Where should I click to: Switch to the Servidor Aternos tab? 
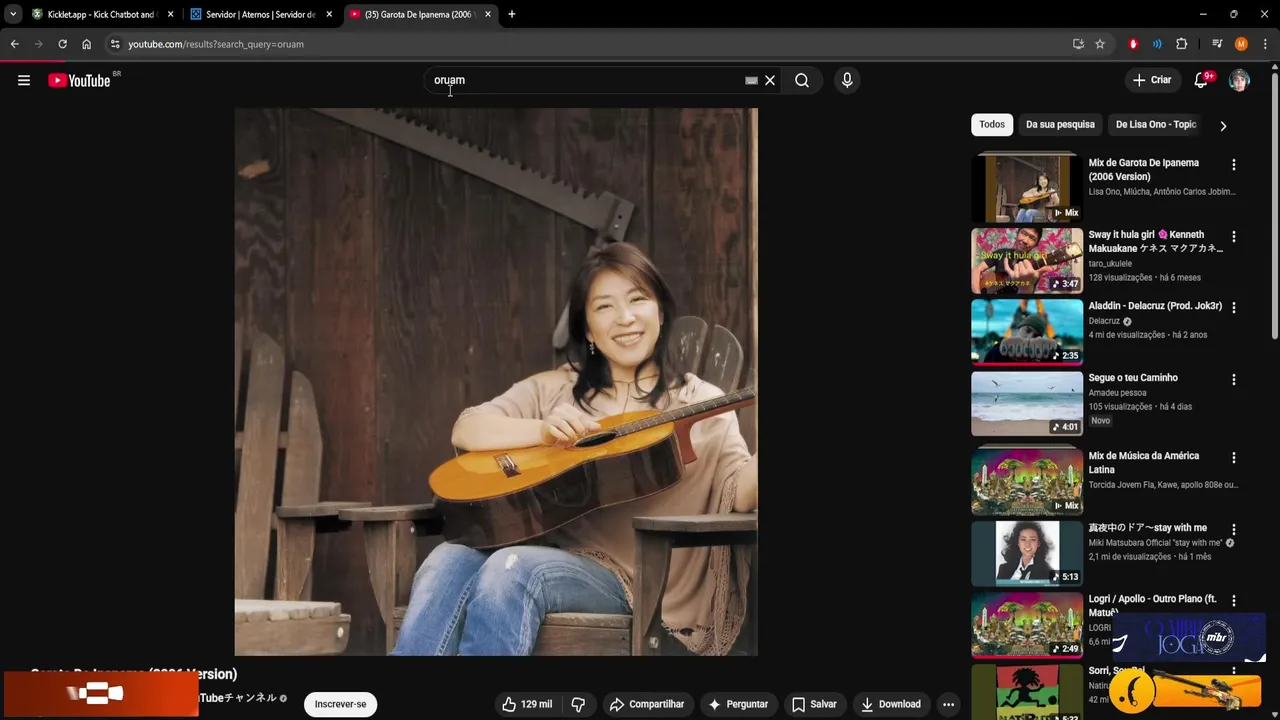(260, 14)
